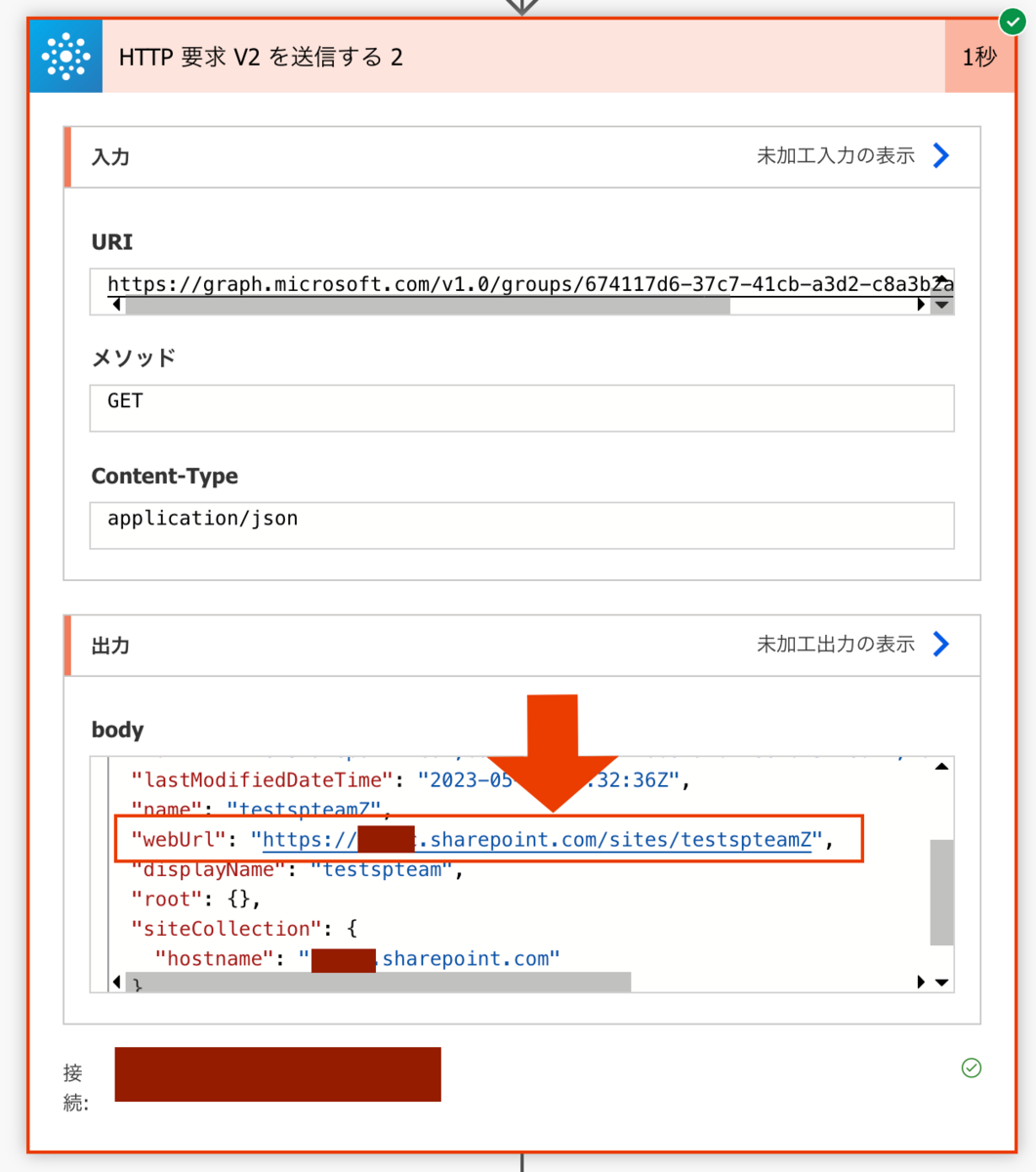This screenshot has height=1172, width=1036.
Task: Click the メソッド field showing GET
Action: pos(521,408)
